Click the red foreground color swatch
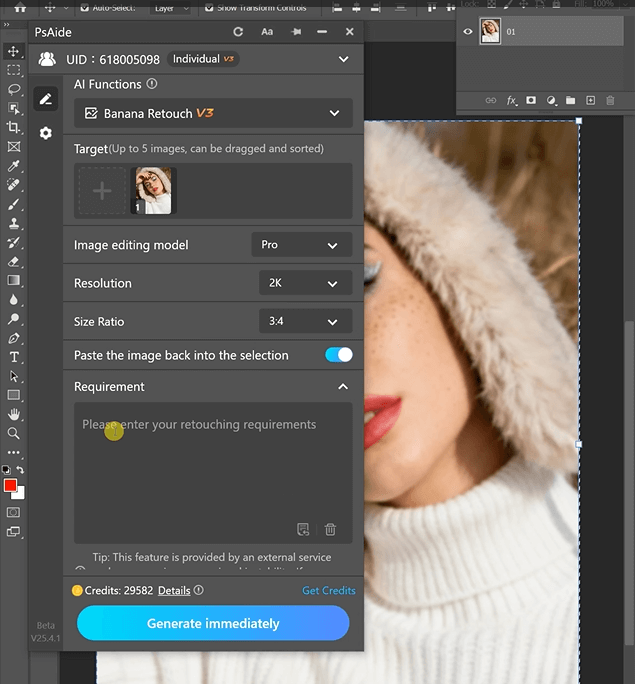The image size is (635, 684). pos(10,485)
